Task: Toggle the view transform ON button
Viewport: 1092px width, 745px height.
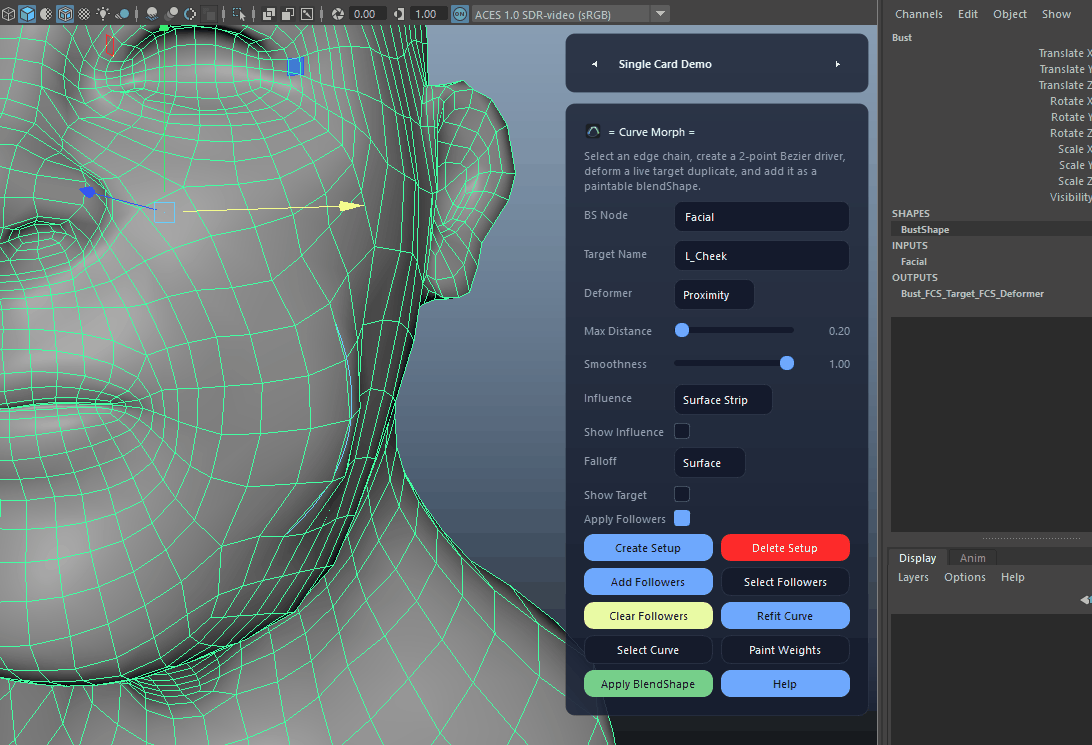Action: [x=460, y=14]
